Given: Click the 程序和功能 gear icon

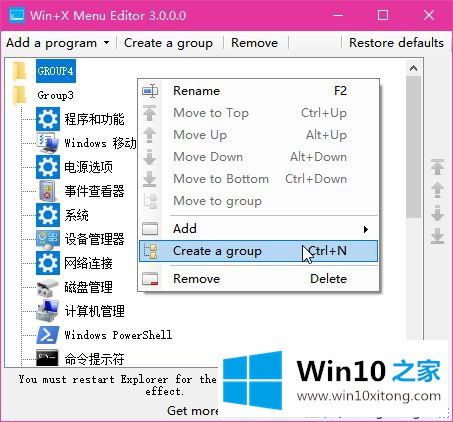Looking at the screenshot, I should [x=48, y=119].
